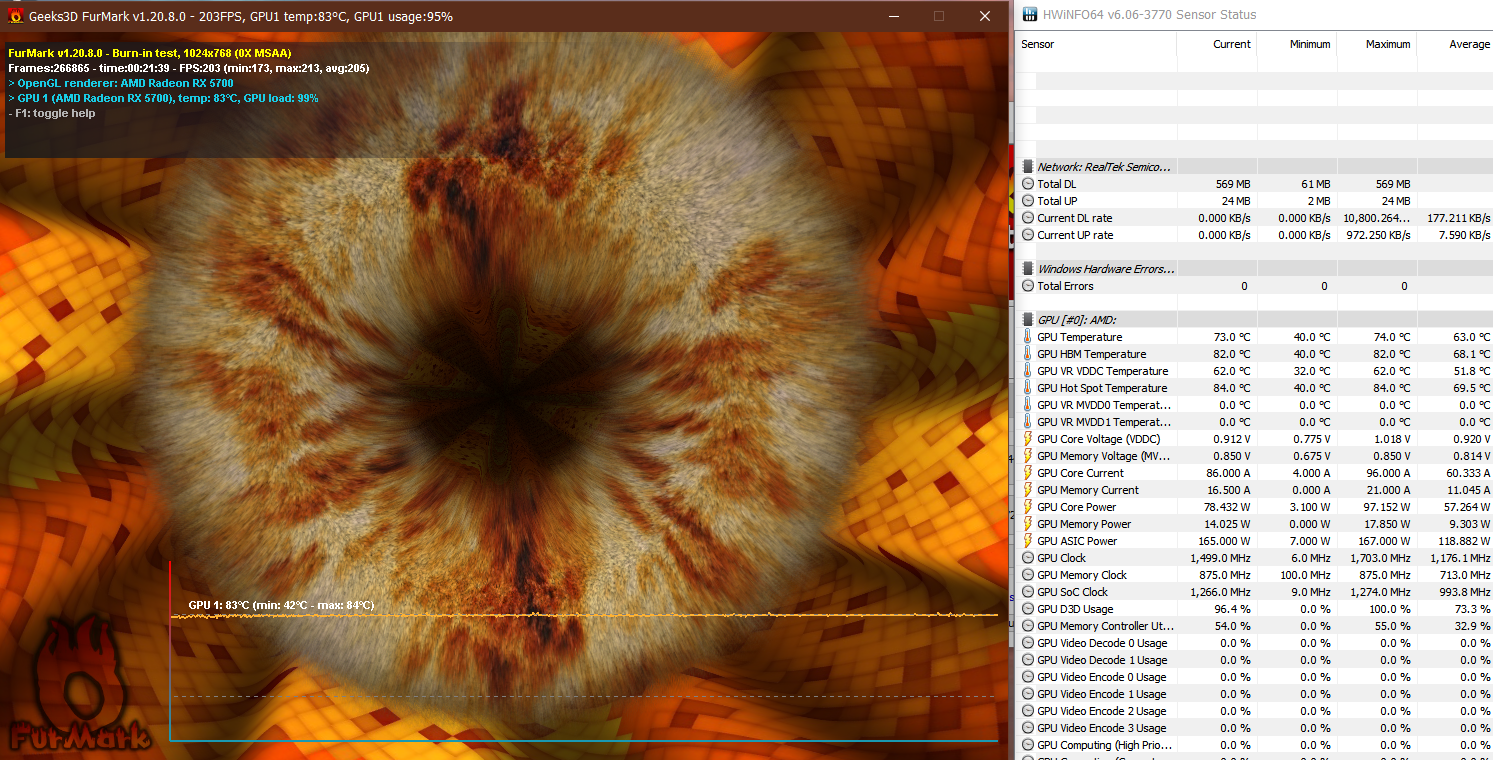Click the '61 MB' Total DL minimum value
1493x760 pixels.
[x=1315, y=184]
